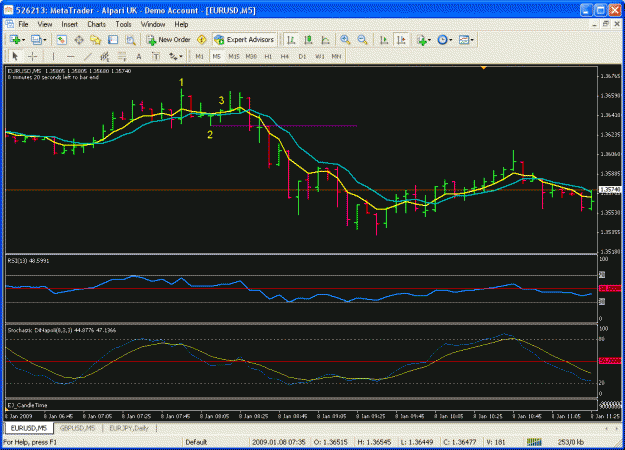Select the purple horizontal line on chart
625x450 pixels.
click(x=284, y=126)
